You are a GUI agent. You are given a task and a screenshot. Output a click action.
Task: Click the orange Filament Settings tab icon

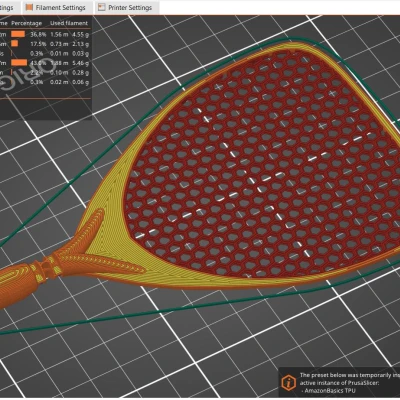29,7
